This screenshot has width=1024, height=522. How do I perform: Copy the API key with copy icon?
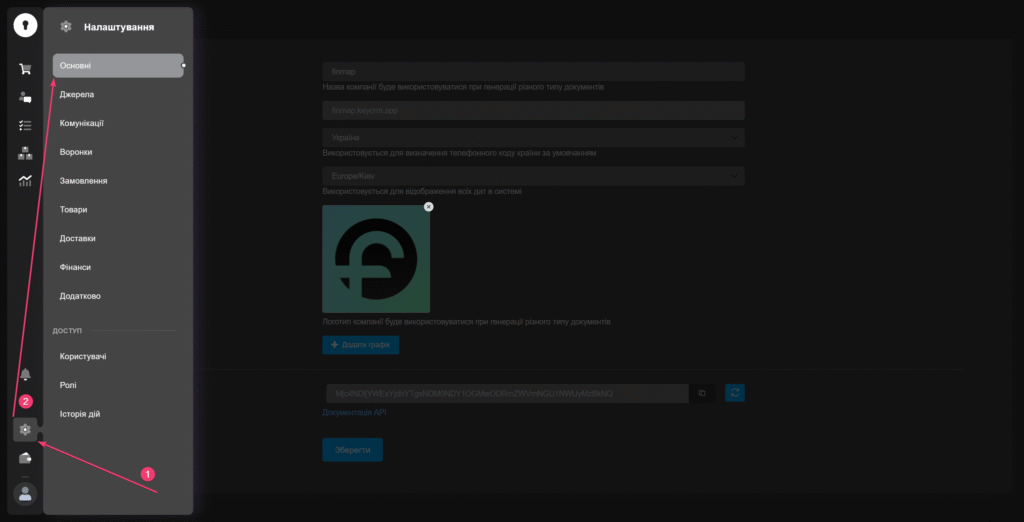[x=702, y=394]
